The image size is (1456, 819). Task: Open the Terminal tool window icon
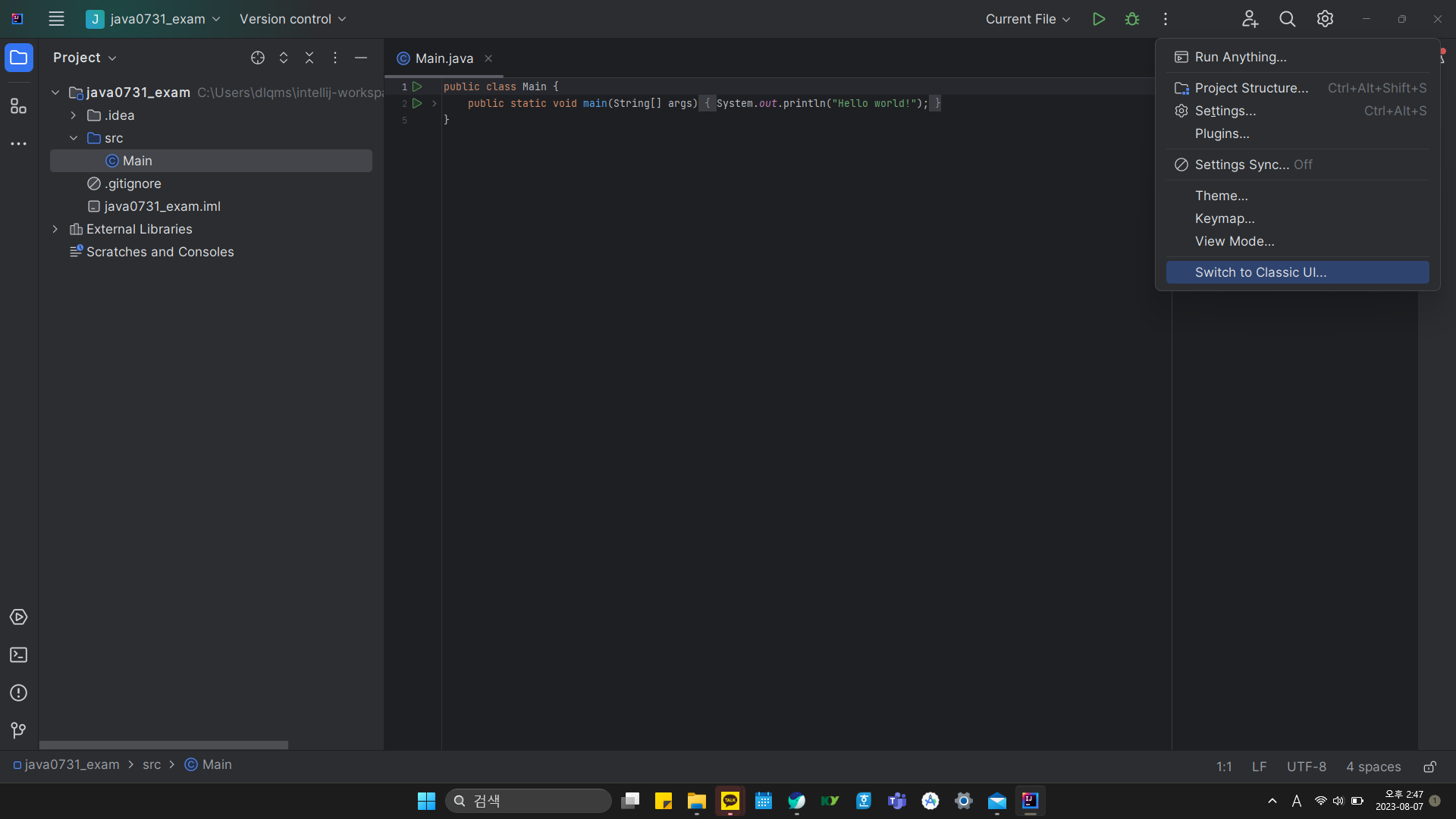18,655
